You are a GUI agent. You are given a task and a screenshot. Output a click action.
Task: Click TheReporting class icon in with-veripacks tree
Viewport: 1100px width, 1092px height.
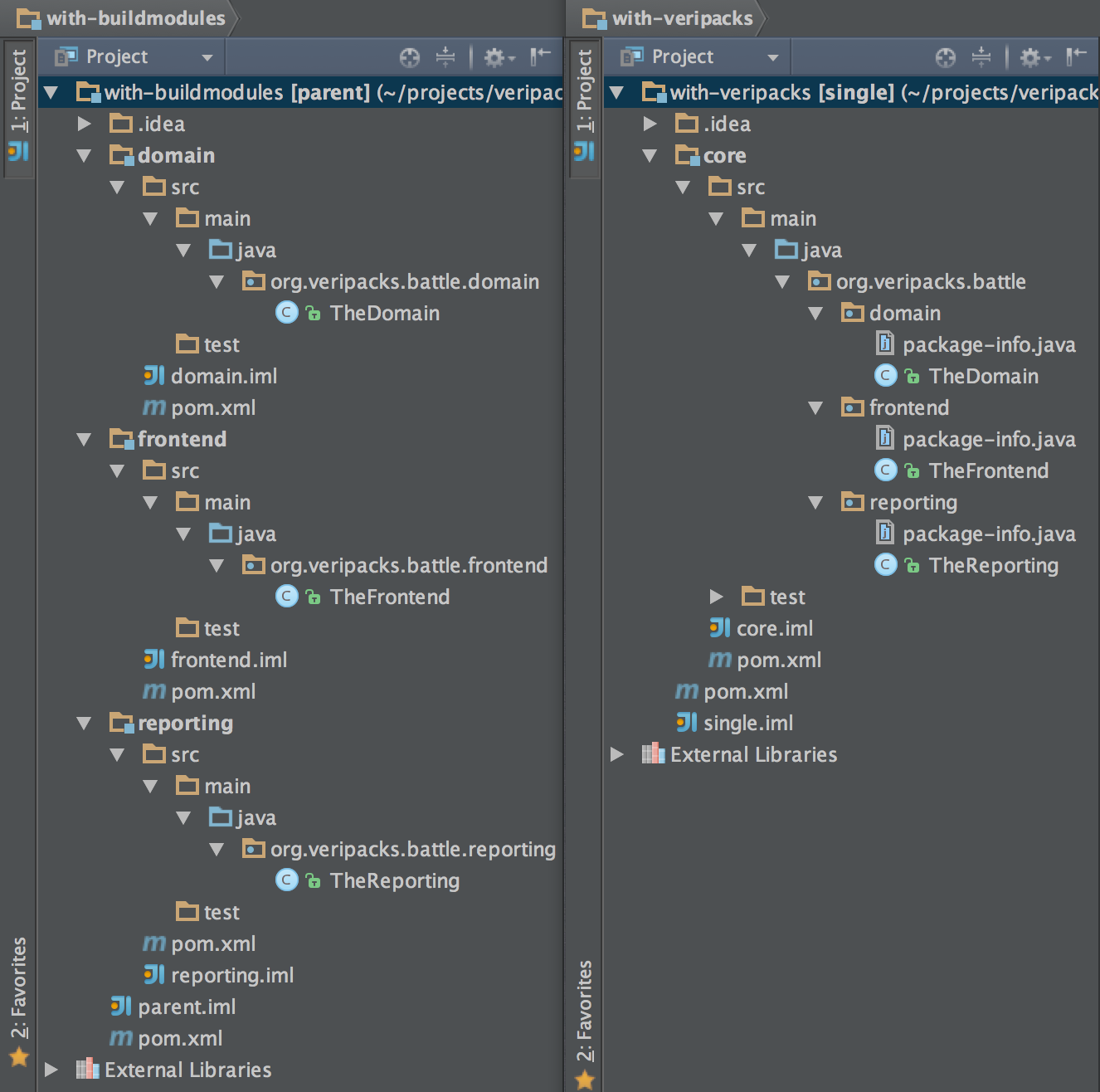click(x=885, y=565)
